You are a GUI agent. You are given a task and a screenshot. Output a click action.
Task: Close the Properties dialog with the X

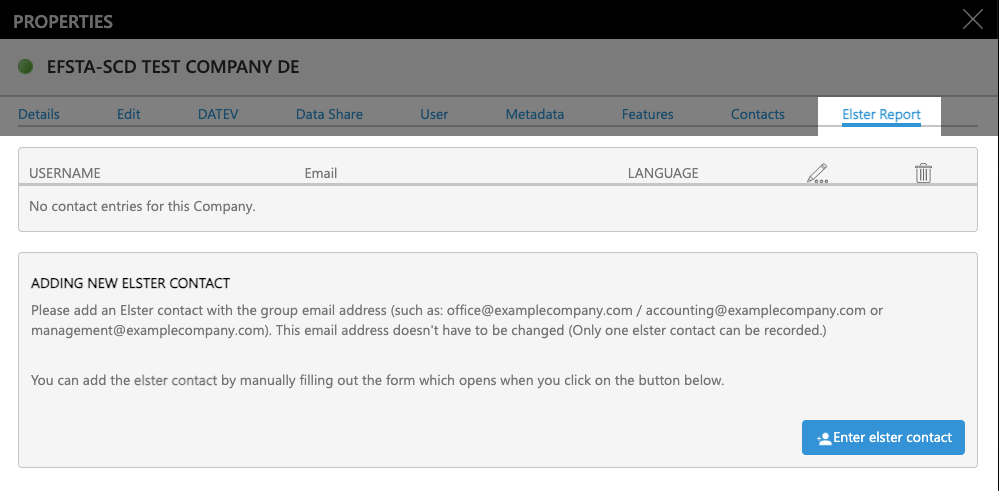coord(971,20)
